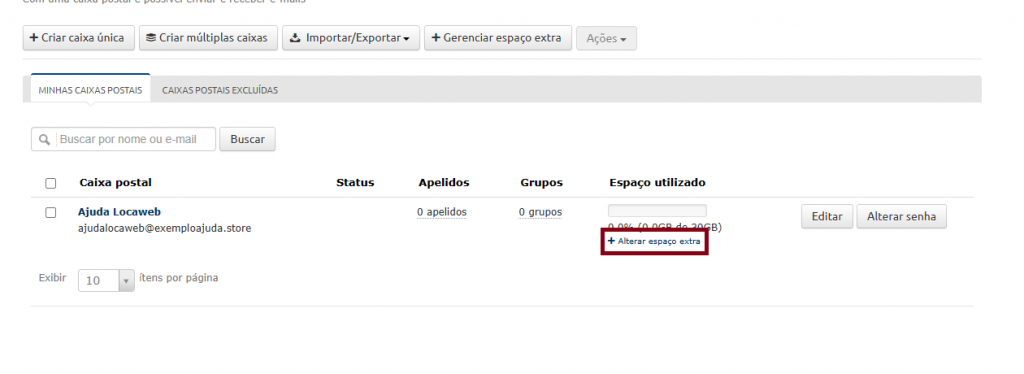Click Apelidos column header
Screen dimensions: 1024x374
pos(444,183)
